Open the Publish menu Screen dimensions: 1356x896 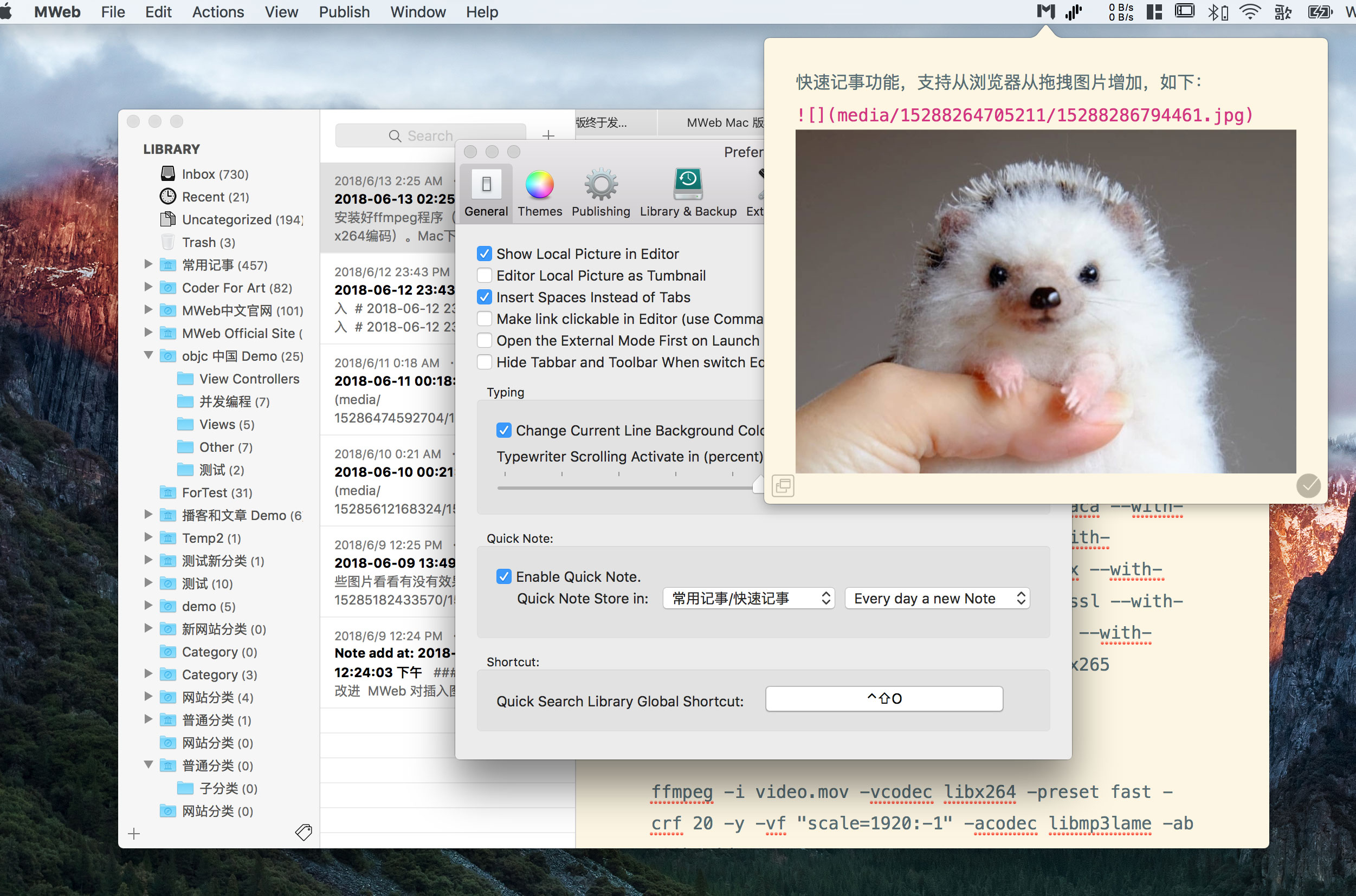point(344,12)
